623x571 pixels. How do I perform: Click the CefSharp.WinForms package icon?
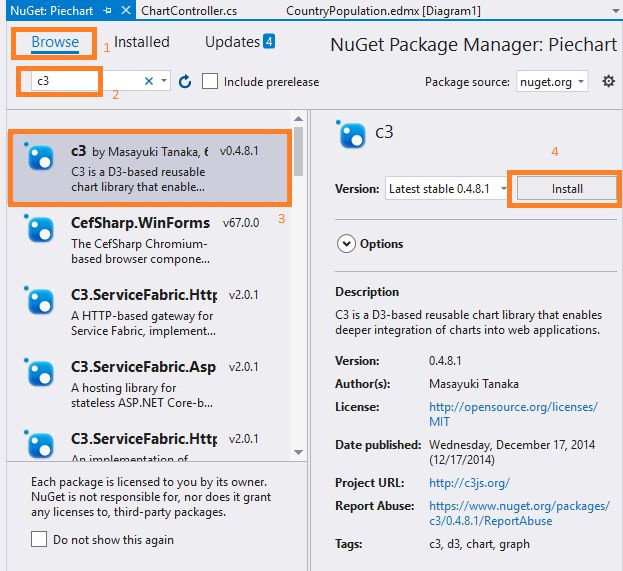pos(40,229)
